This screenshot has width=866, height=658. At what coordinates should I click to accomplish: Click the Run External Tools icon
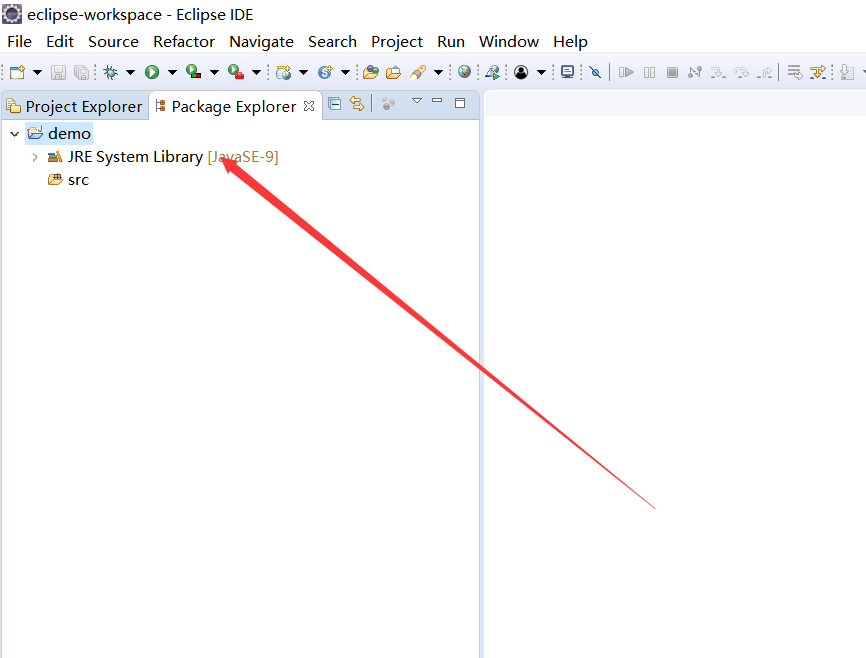tap(236, 72)
